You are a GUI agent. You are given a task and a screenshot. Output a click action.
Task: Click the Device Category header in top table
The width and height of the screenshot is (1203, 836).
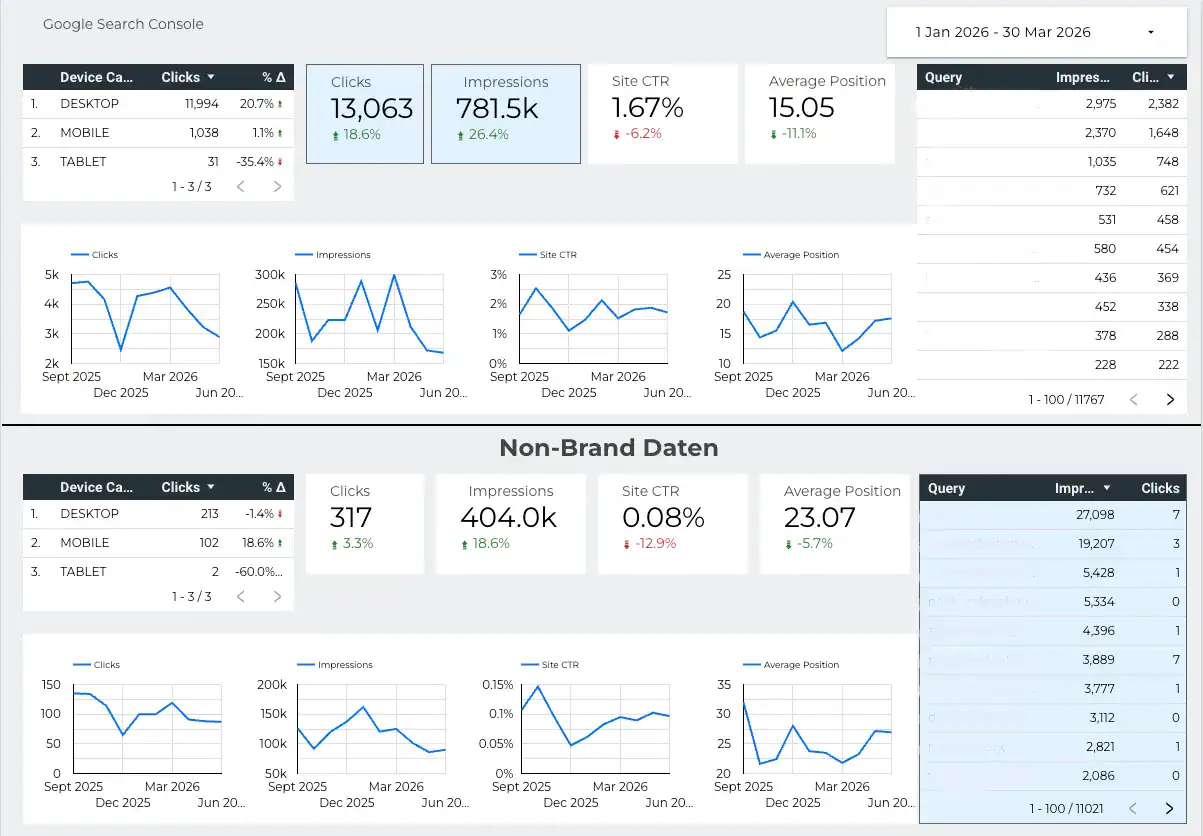(x=96, y=77)
